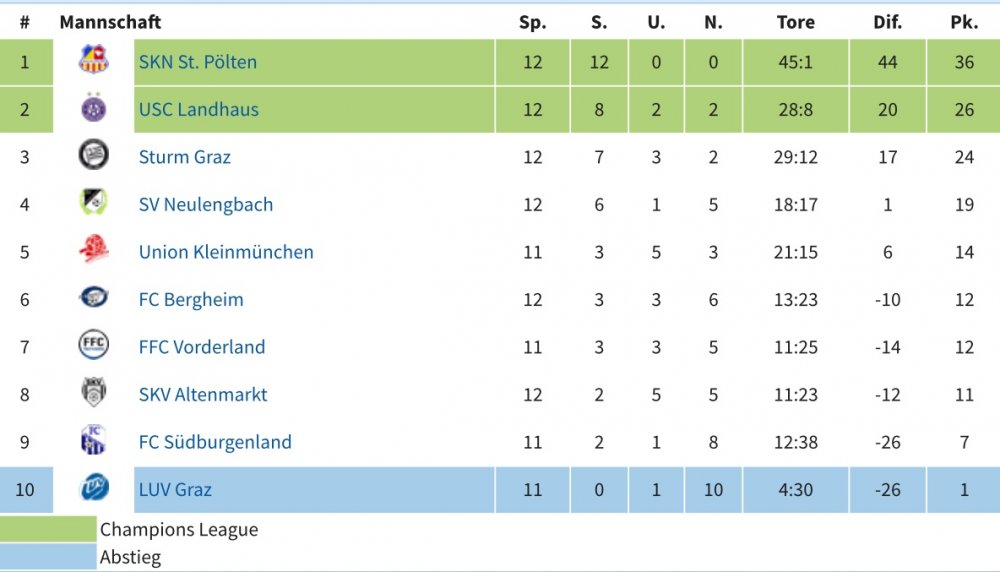1000x572 pixels.
Task: Open the Sturm Graz team logo
Action: pyautogui.click(x=94, y=155)
